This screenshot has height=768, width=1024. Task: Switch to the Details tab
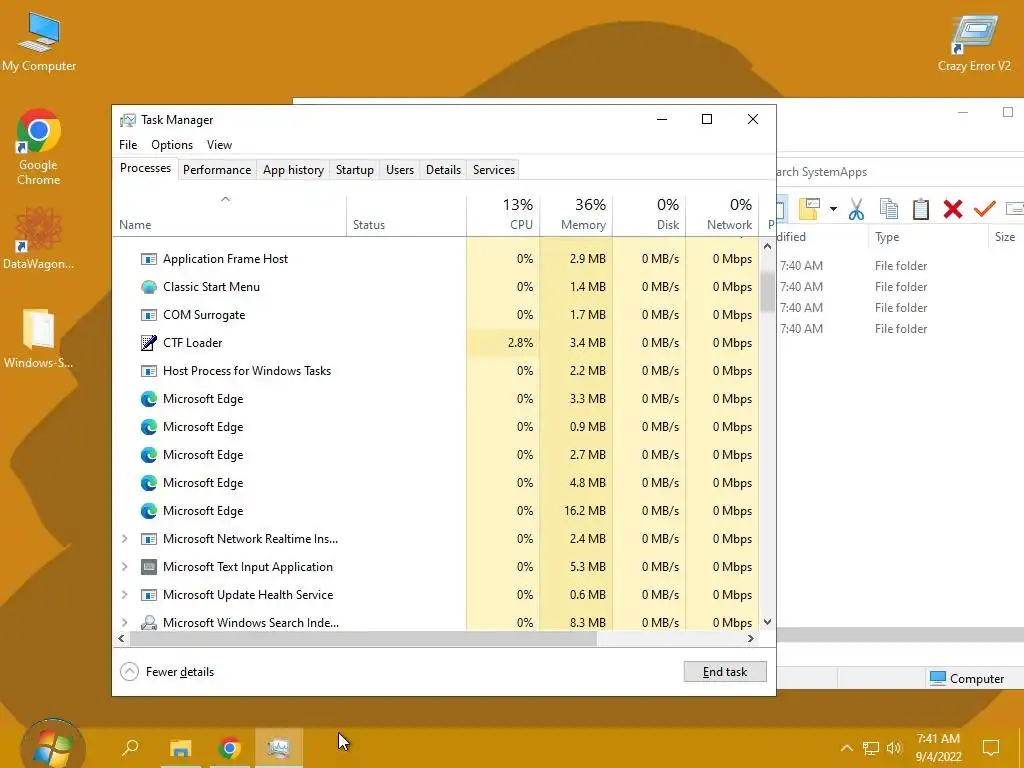(443, 170)
